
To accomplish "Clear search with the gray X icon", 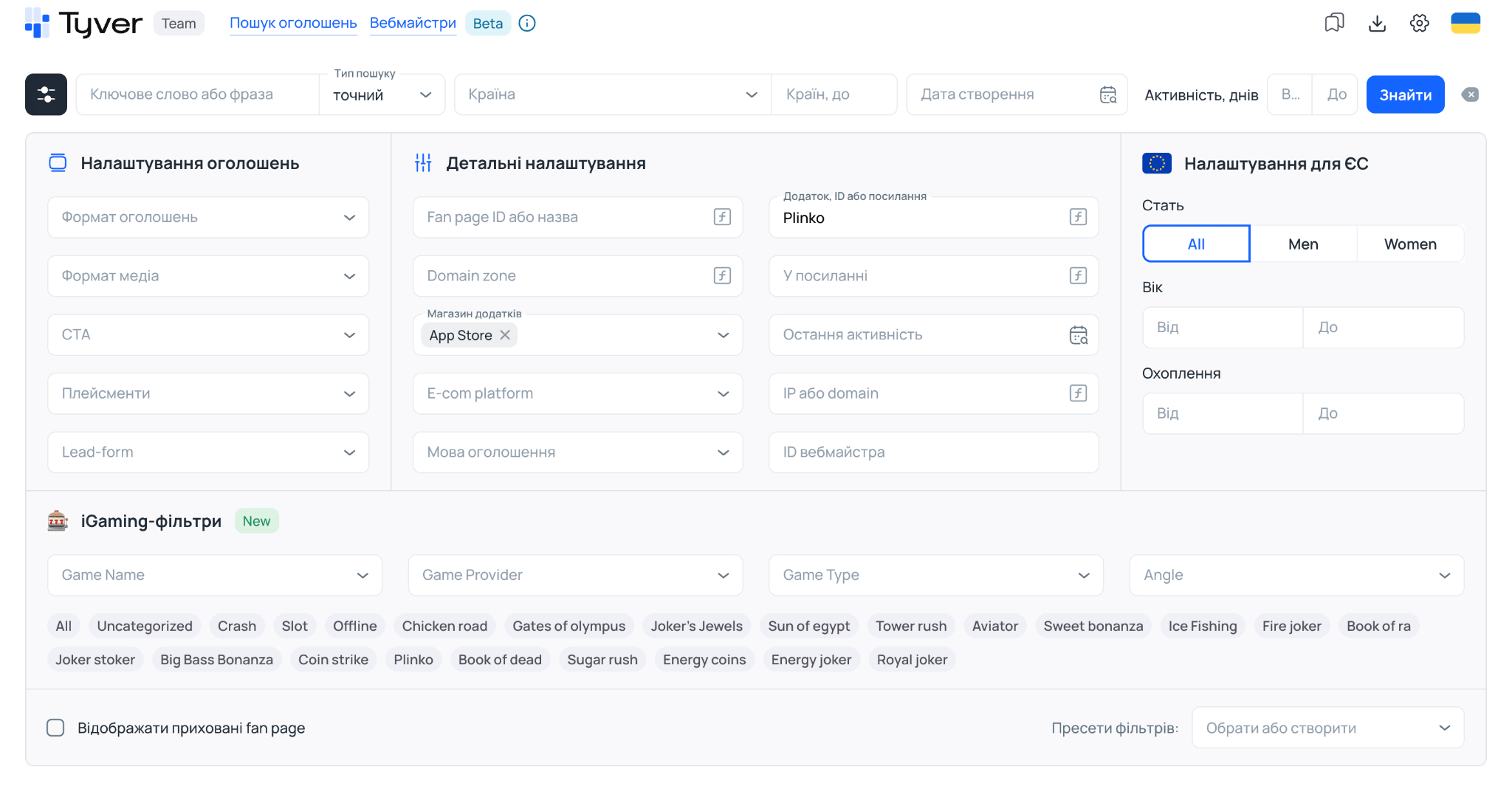I will tap(1470, 94).
